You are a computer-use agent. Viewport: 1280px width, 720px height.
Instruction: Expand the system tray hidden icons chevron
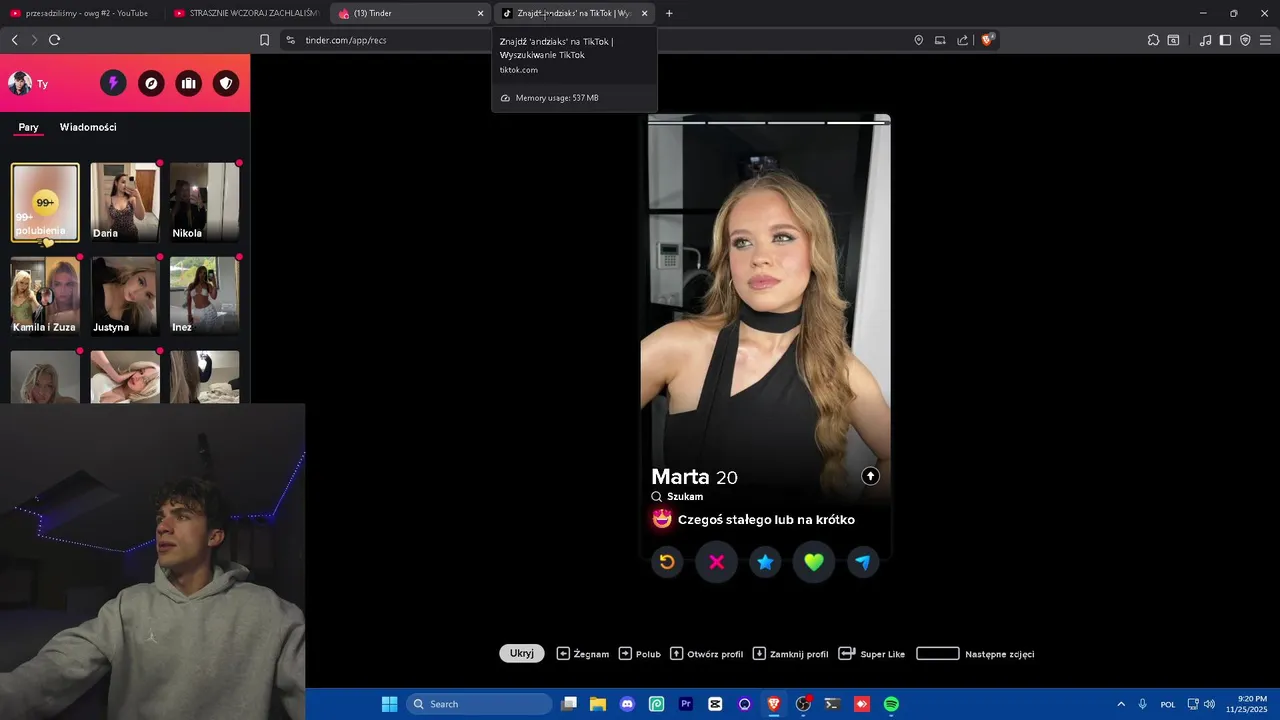coord(1121,704)
